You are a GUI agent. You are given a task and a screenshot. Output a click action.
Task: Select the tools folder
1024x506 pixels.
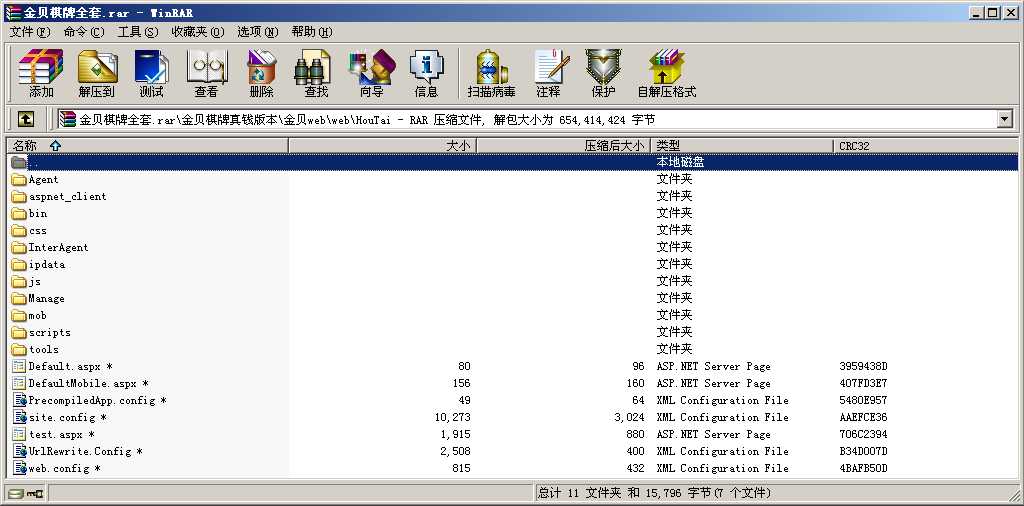(35, 349)
